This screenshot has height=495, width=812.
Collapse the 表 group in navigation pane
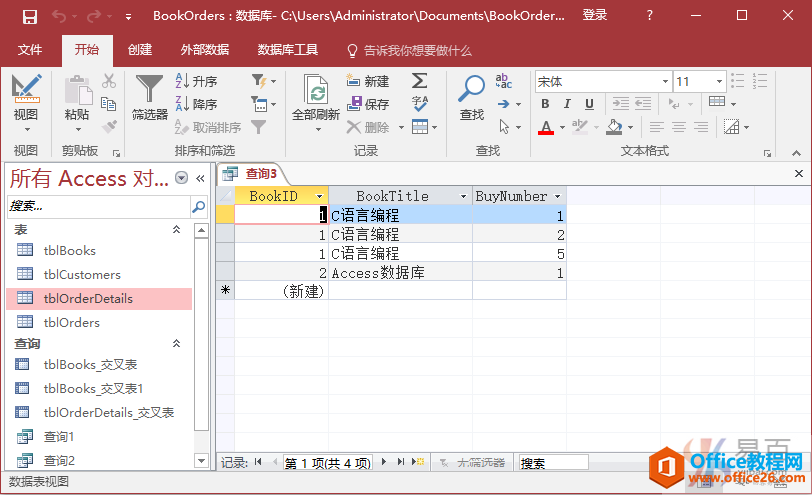point(177,230)
